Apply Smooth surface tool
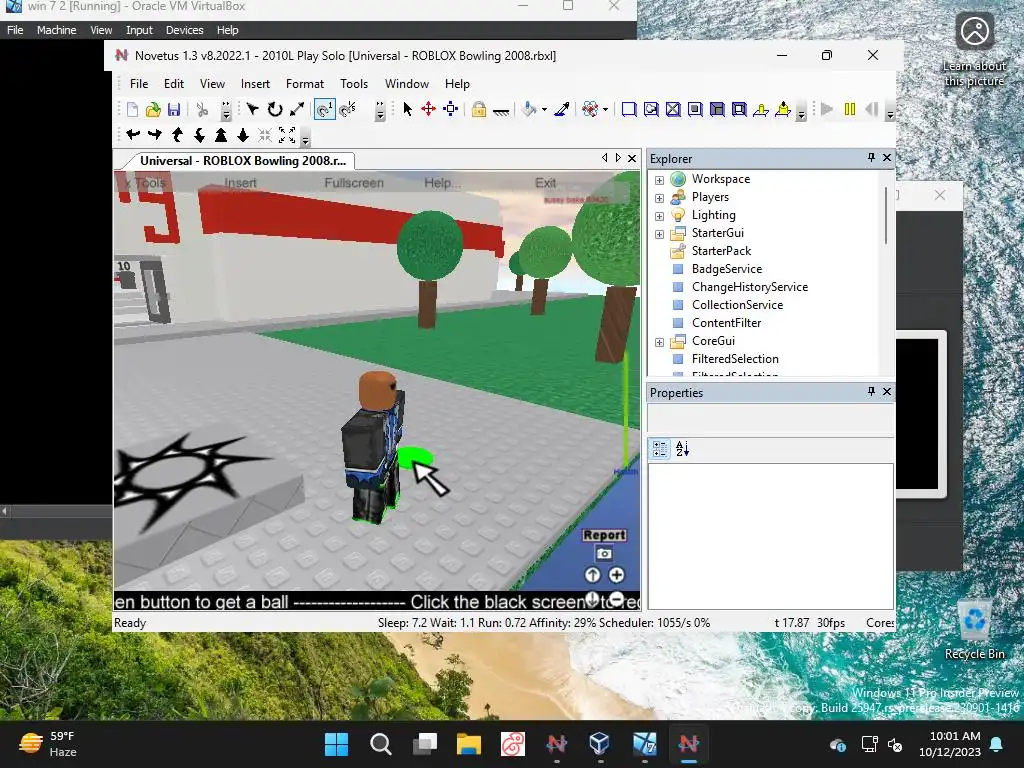This screenshot has width=1024, height=768. pos(629,109)
